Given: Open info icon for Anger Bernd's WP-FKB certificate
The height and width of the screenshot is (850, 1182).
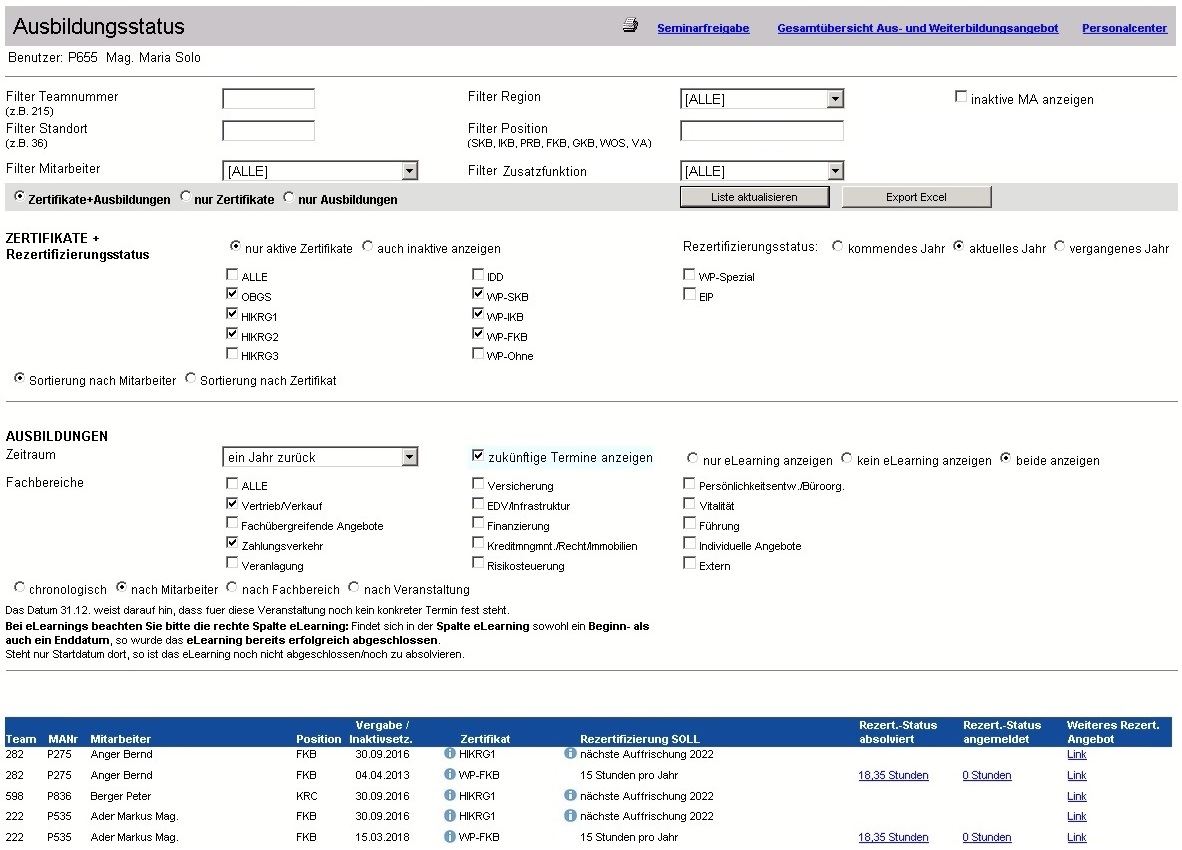Looking at the screenshot, I should tap(450, 775).
